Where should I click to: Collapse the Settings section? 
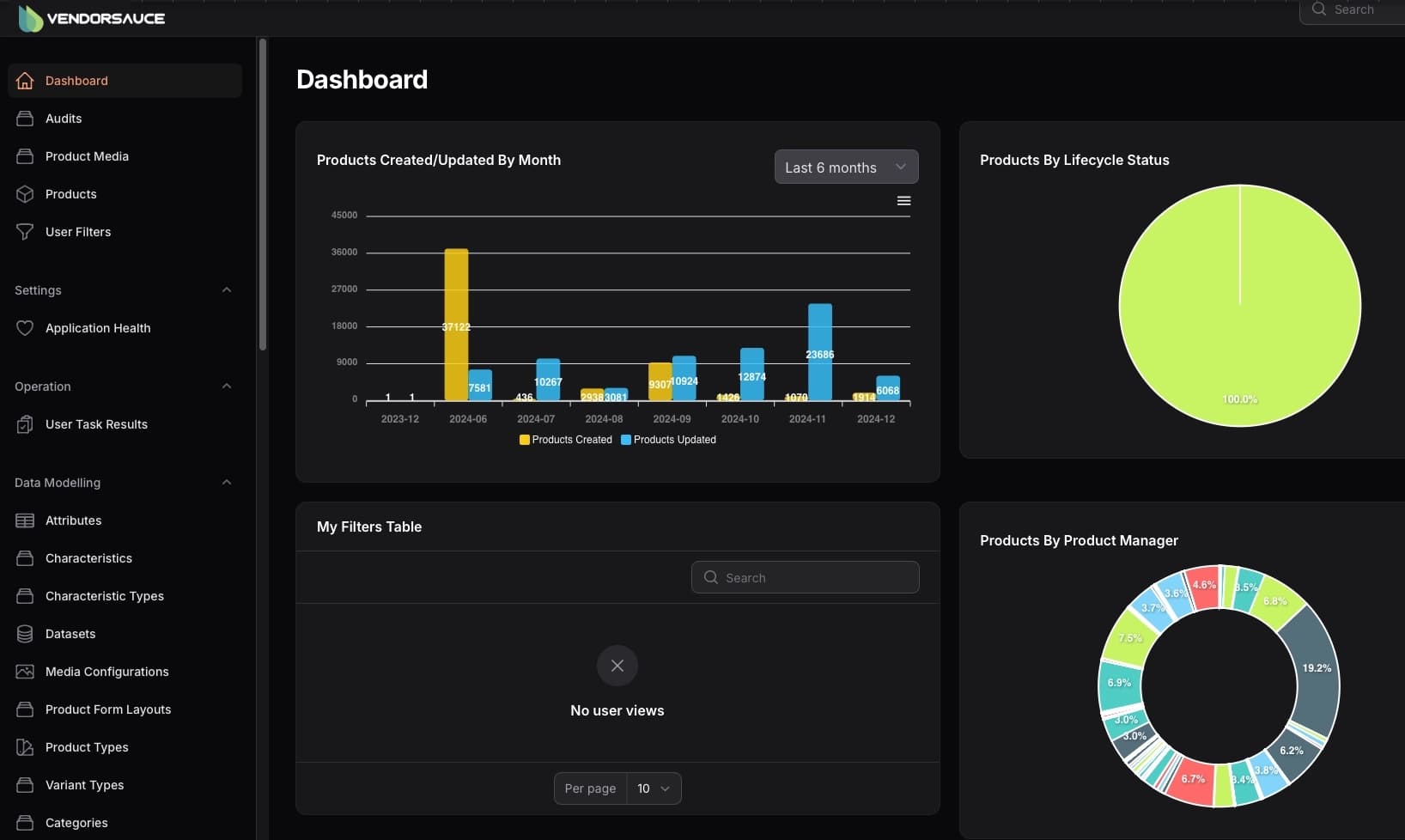pyautogui.click(x=227, y=290)
